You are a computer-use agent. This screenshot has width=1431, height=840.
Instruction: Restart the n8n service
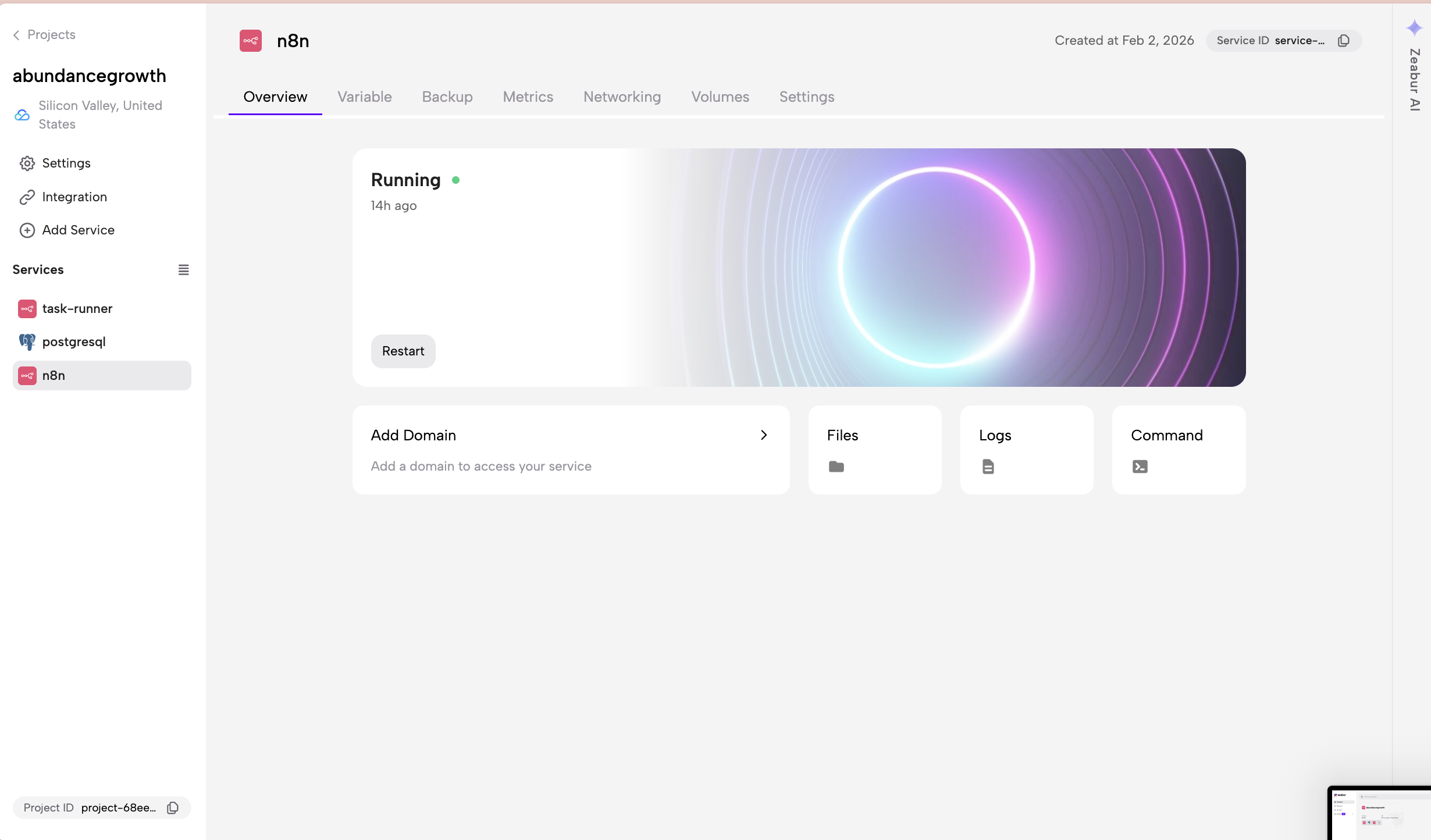[x=403, y=351]
